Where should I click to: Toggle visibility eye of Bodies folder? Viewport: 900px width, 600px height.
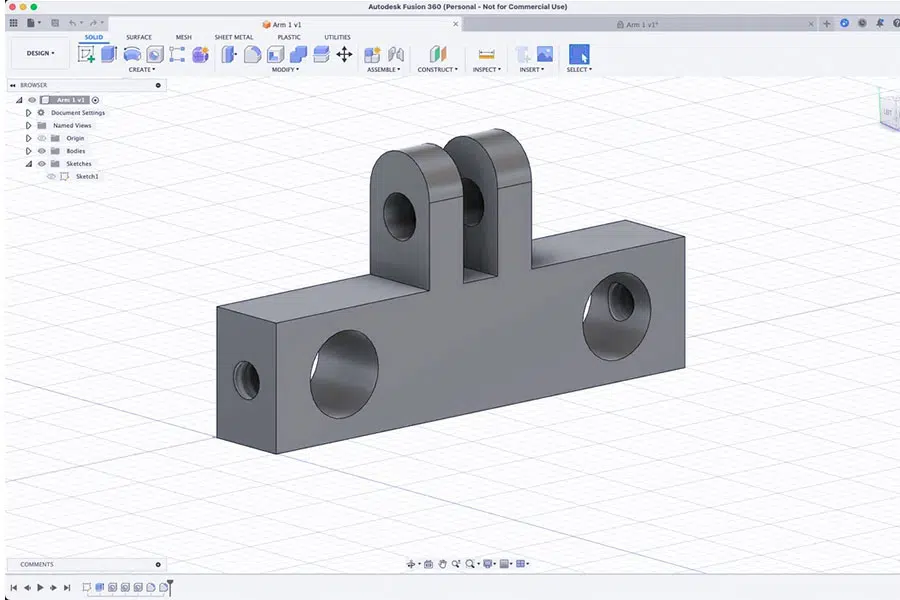coord(42,151)
